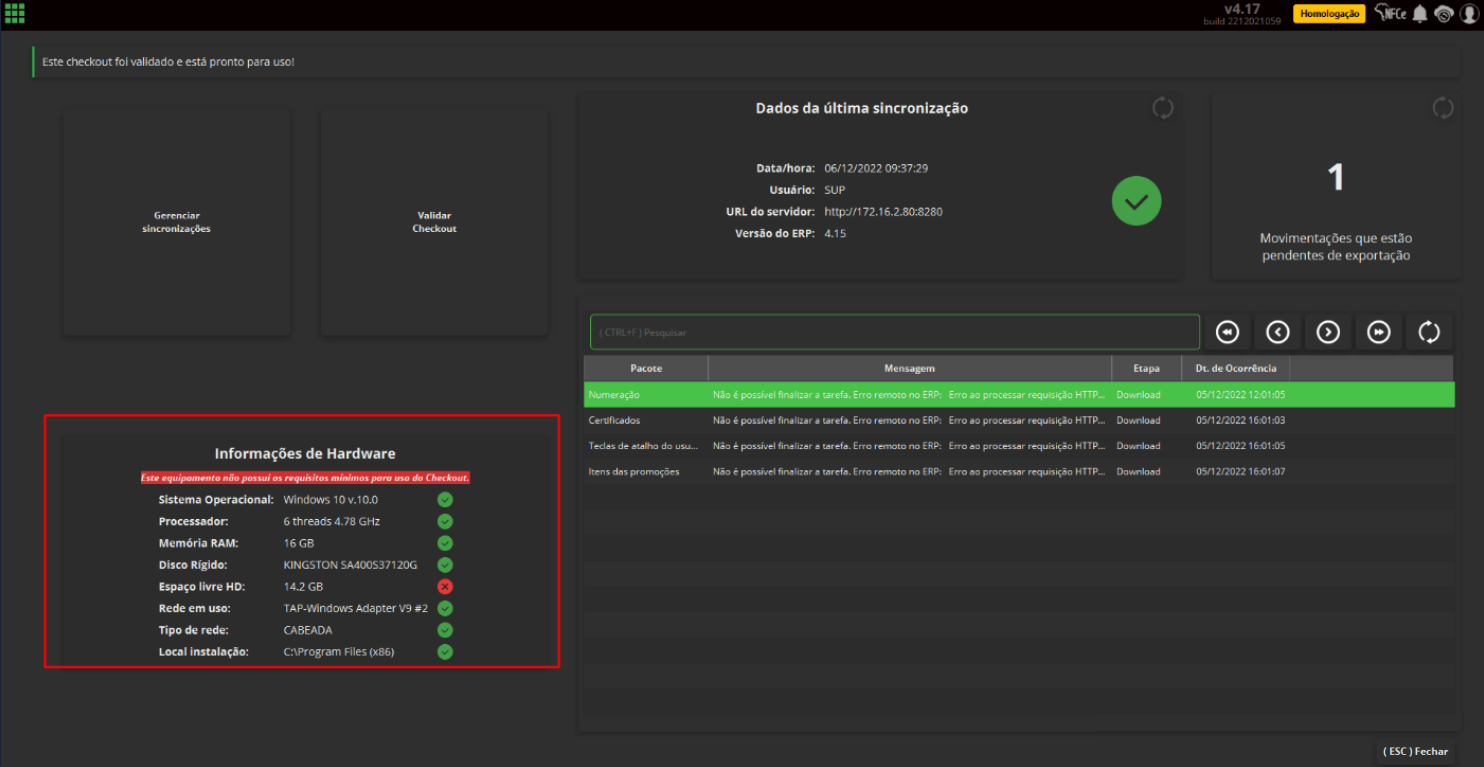This screenshot has width=1484, height=767.
Task: Click the TAP-Windows Adapter V9 #2 value
Action: coord(357,608)
